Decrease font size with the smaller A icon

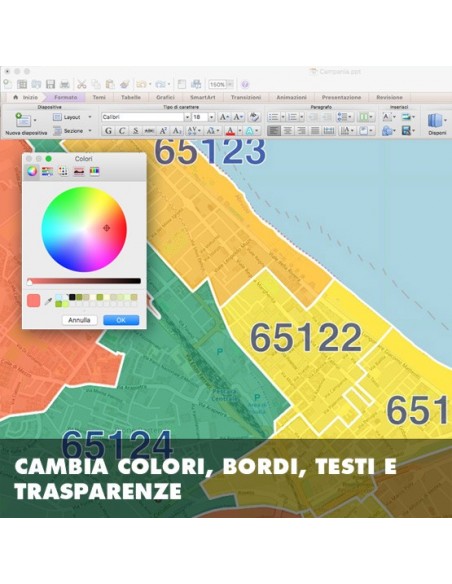click(x=238, y=117)
